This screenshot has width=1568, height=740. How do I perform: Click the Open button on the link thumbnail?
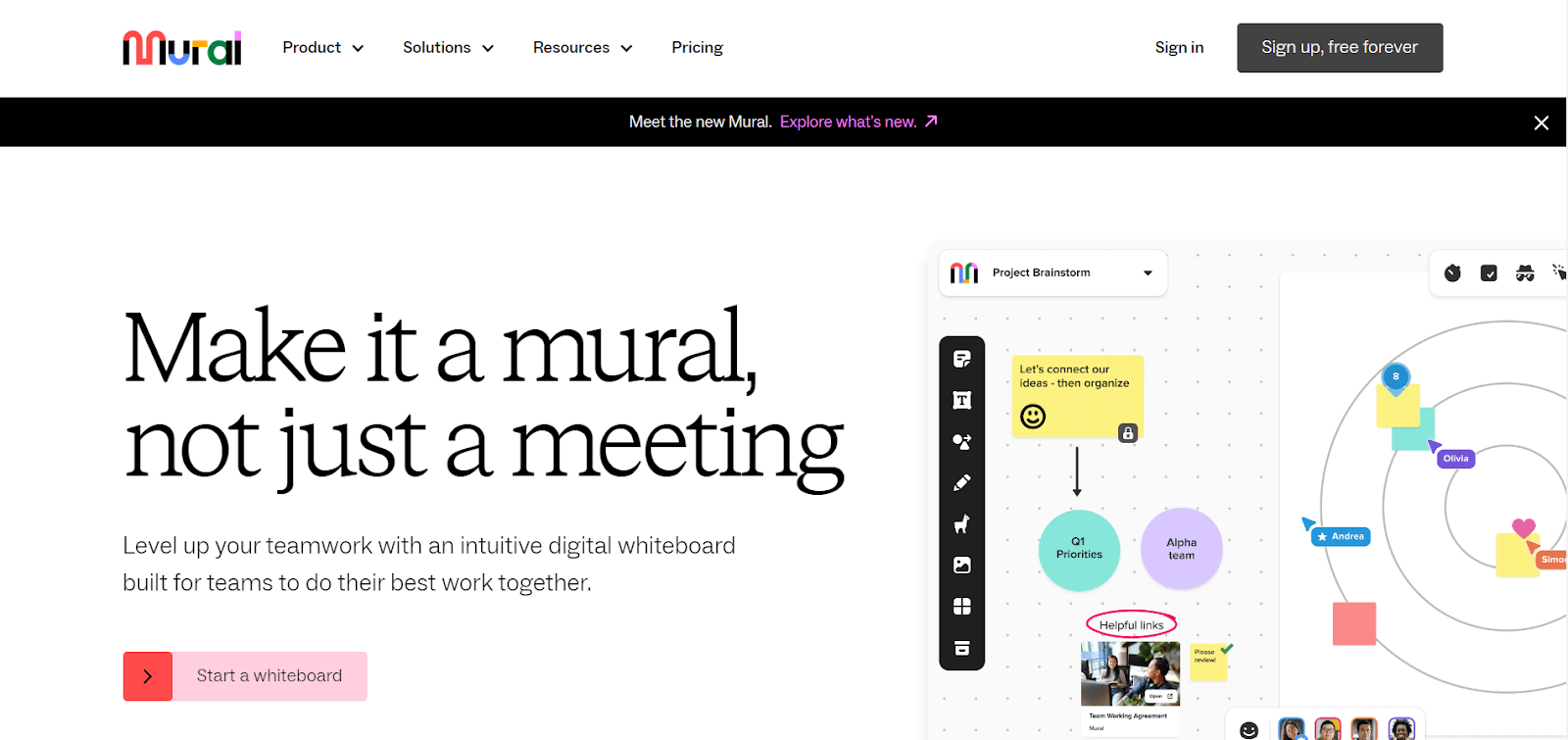[x=1161, y=696]
